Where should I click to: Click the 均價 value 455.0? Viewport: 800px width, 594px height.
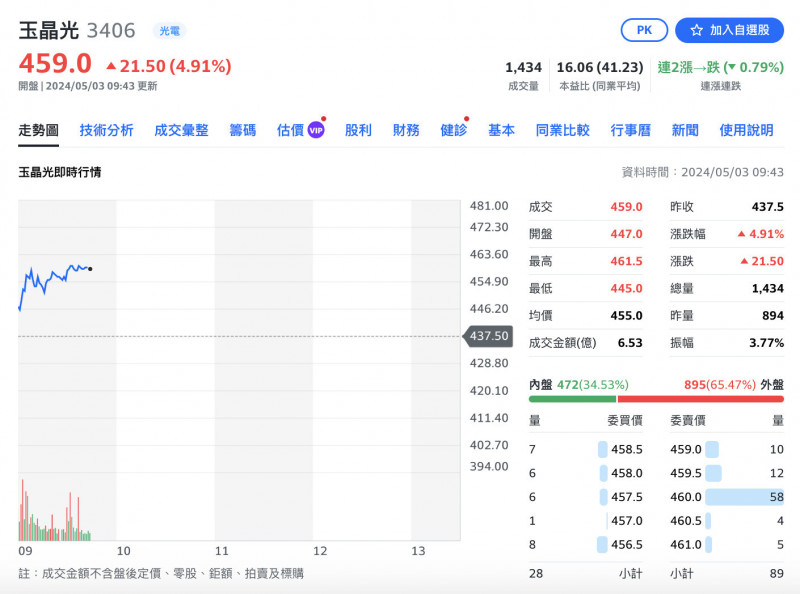[626, 315]
